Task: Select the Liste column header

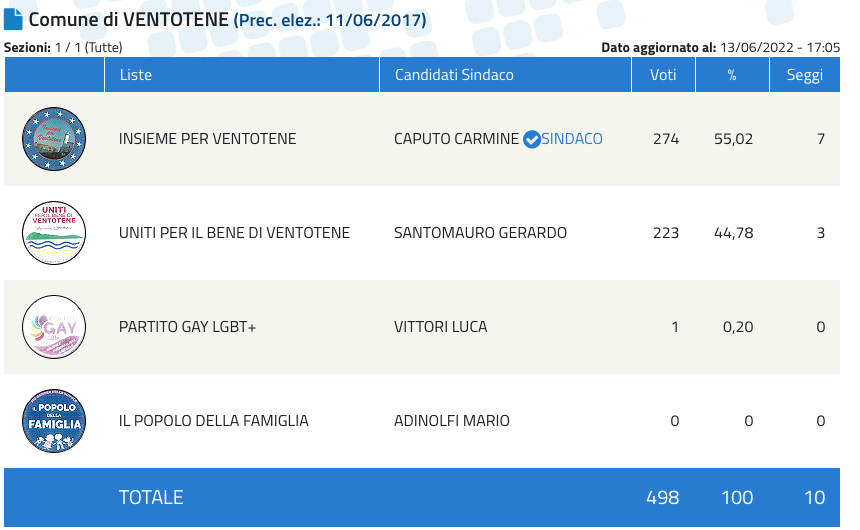Action: (x=135, y=75)
